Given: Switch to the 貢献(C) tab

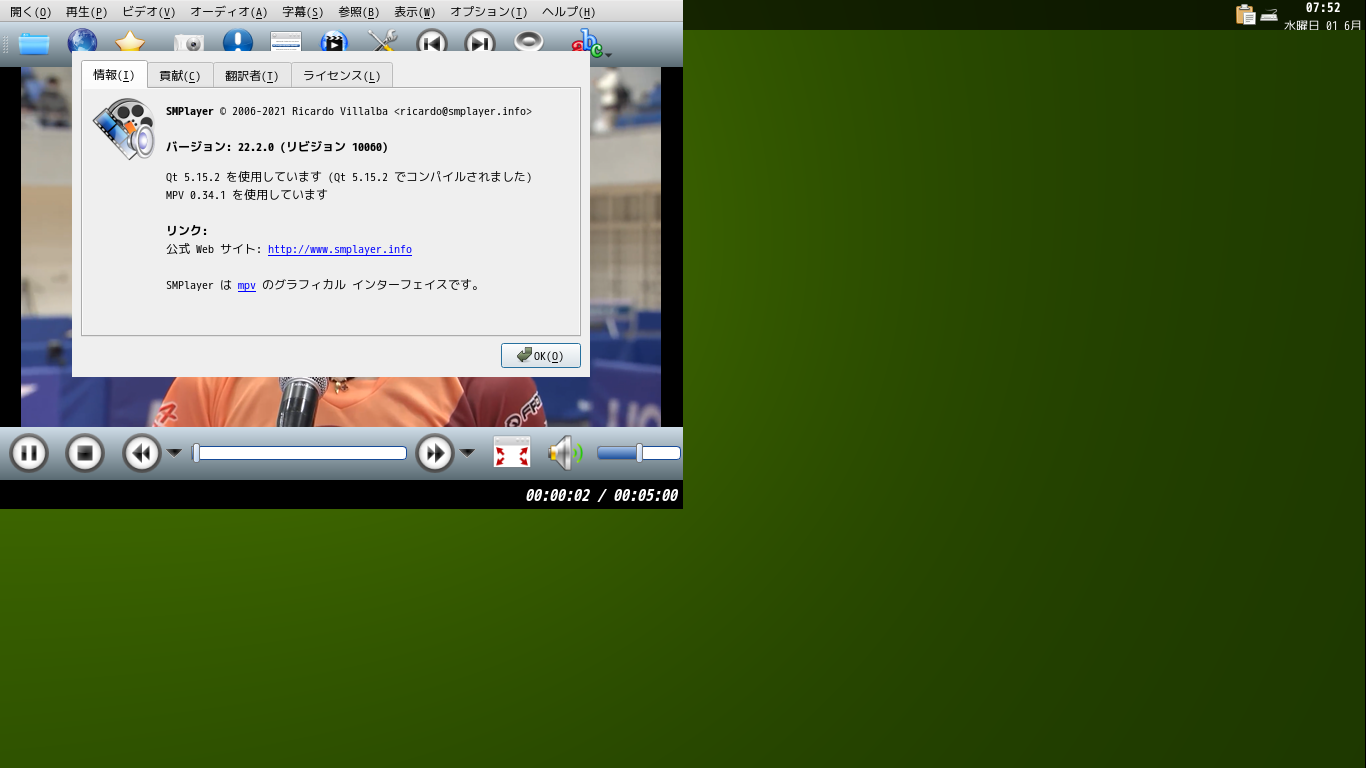Looking at the screenshot, I should [x=180, y=76].
